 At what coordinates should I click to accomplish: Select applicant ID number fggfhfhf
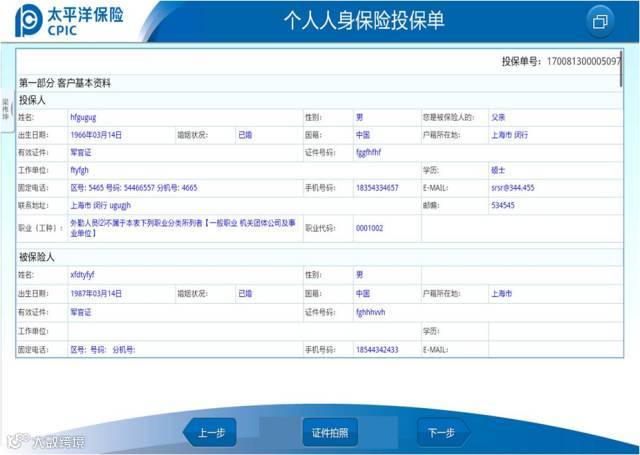(368, 153)
